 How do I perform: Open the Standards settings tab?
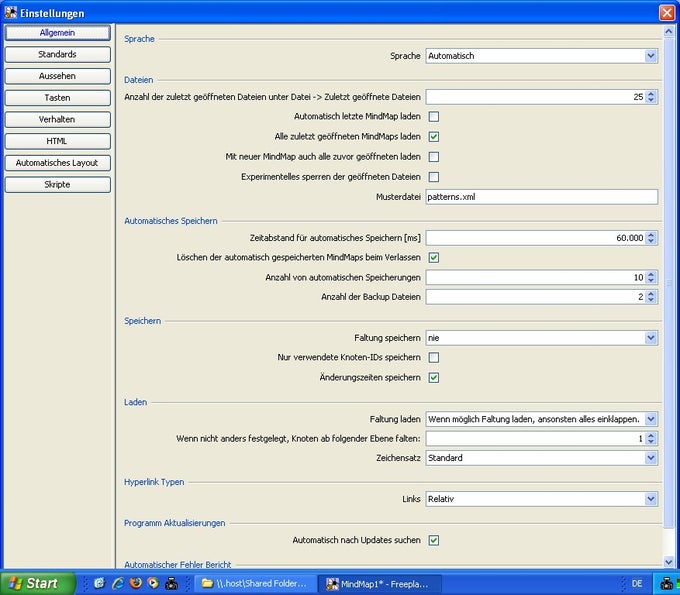tap(58, 55)
